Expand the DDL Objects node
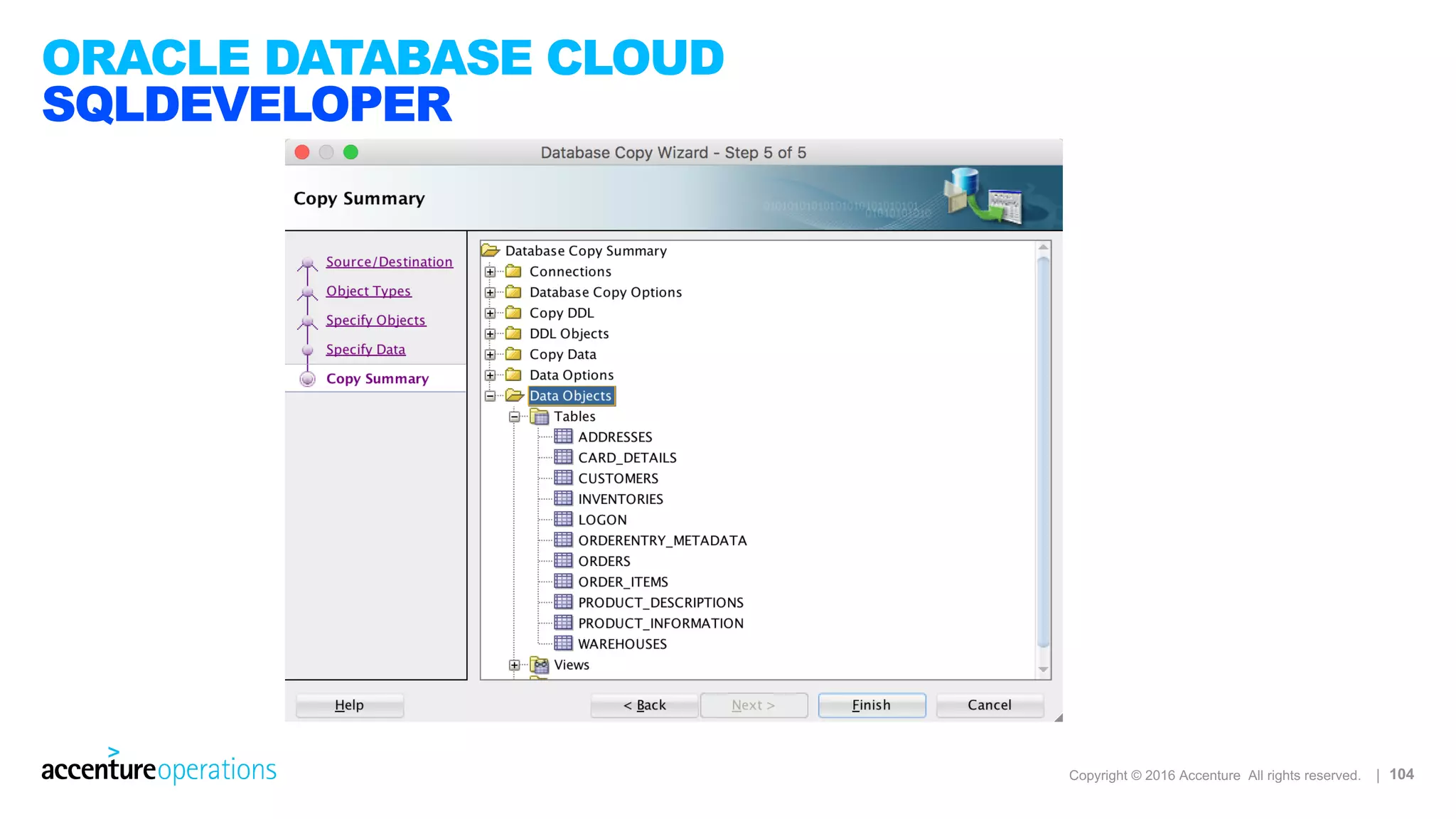The image size is (1456, 819). (x=490, y=333)
